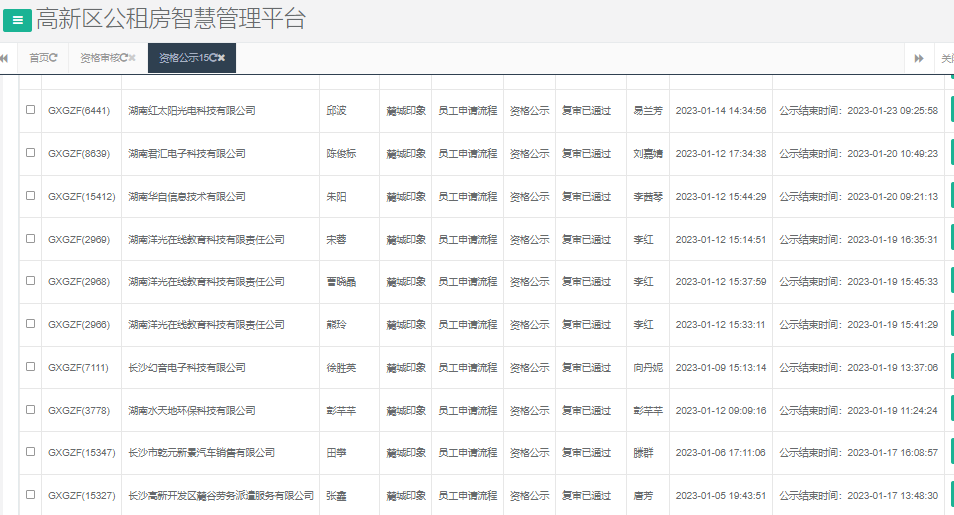Mark the checkbox in row GXGZF(2968)
Screen dimensions: 954x515
30,281
